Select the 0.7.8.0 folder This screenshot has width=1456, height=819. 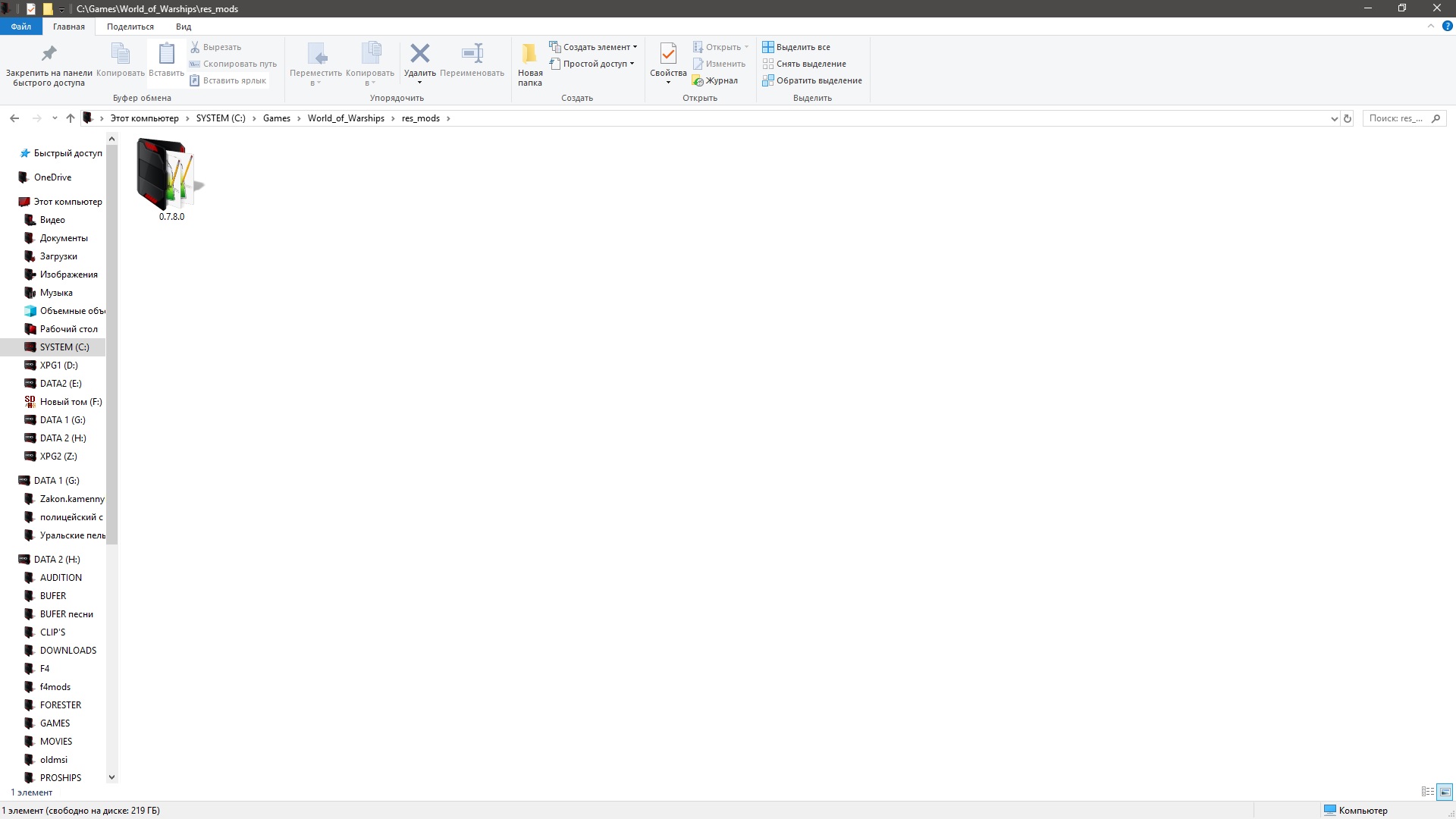(171, 180)
